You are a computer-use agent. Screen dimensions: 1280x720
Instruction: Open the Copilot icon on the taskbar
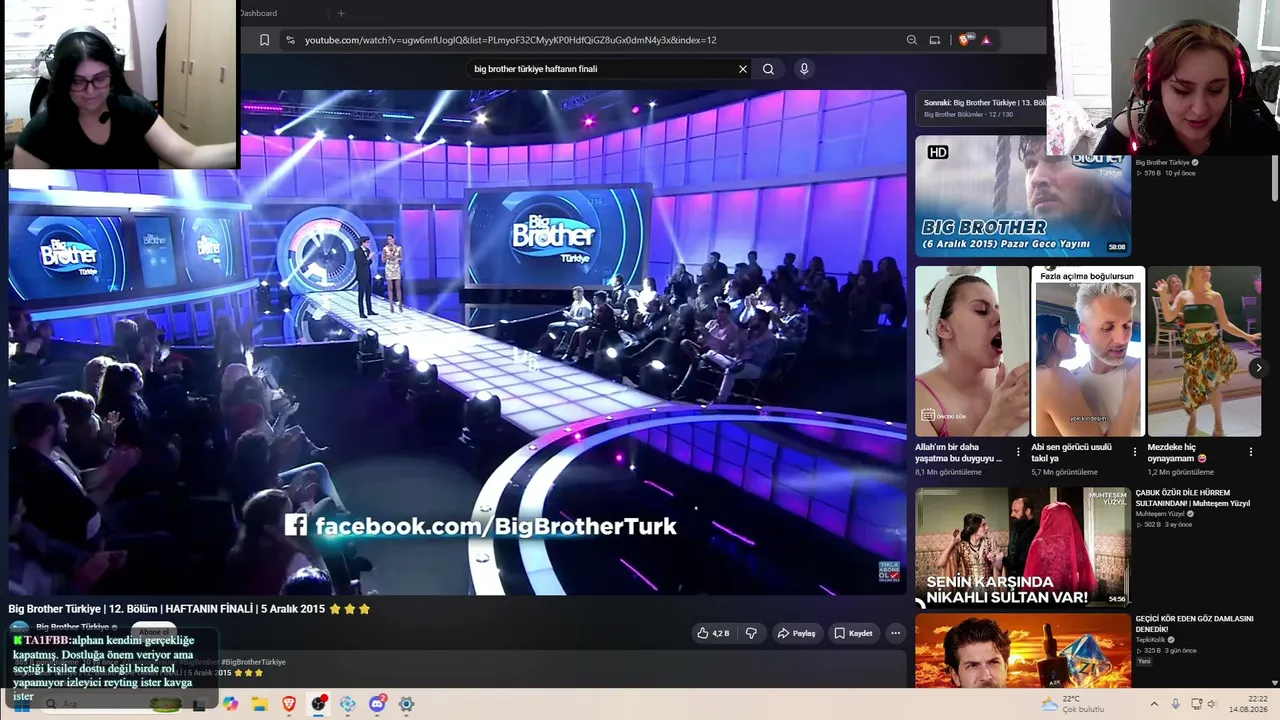(231, 704)
